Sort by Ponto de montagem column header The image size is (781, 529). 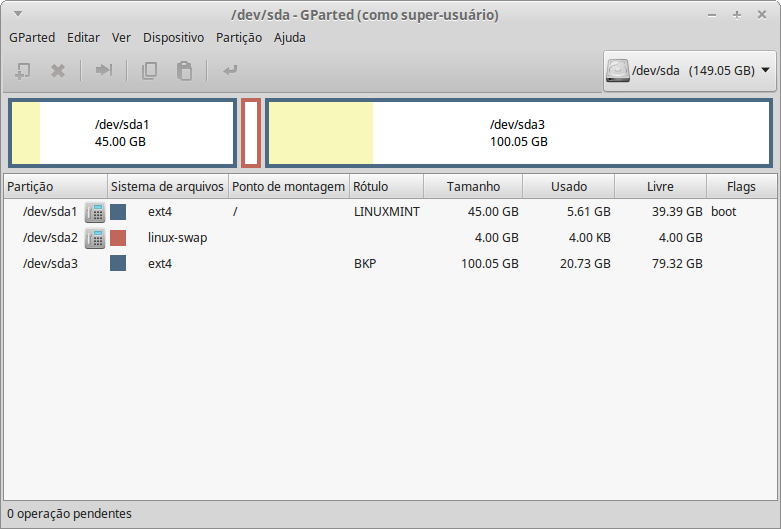coord(289,187)
